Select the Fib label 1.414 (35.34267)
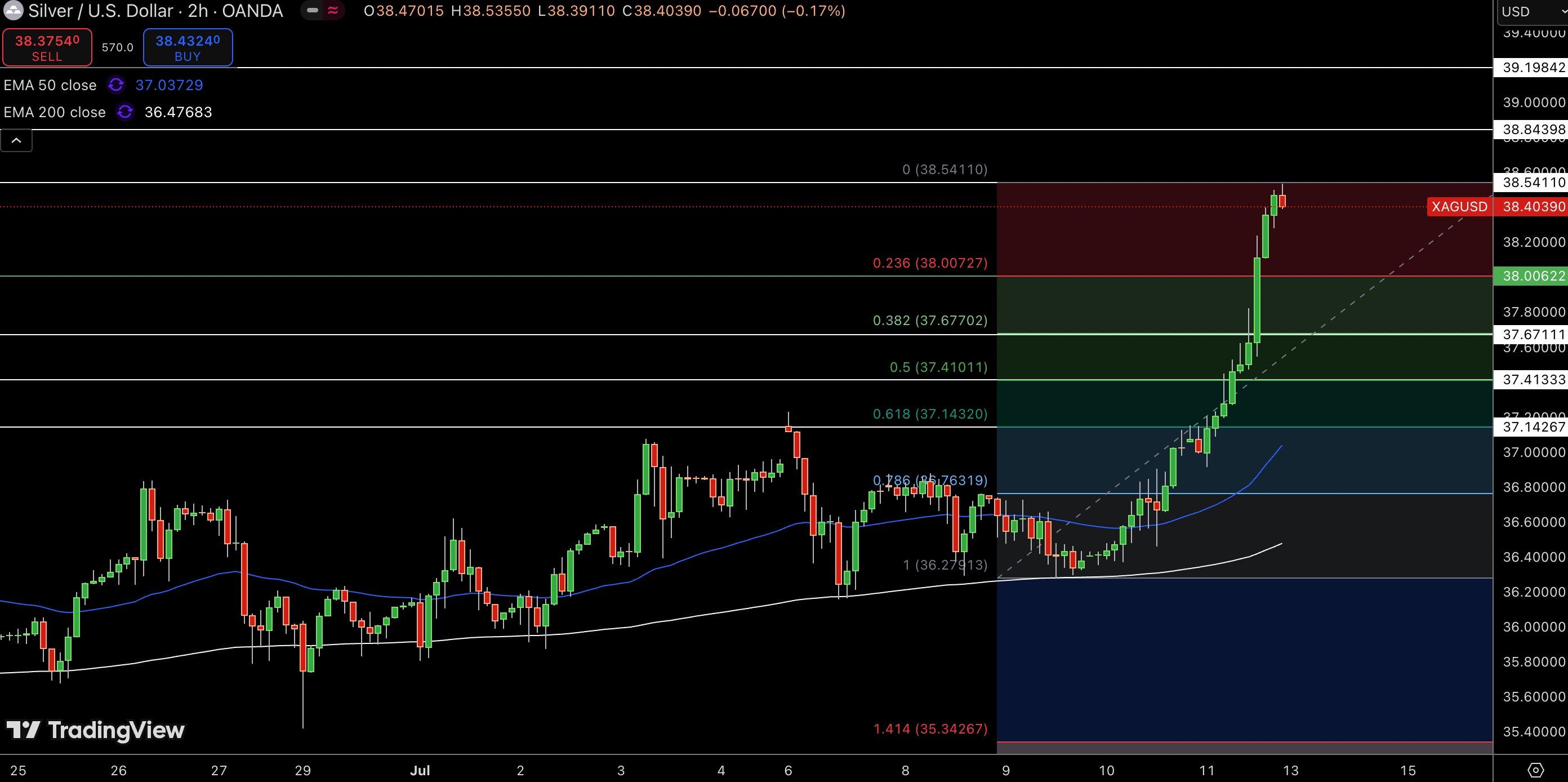 pos(930,728)
